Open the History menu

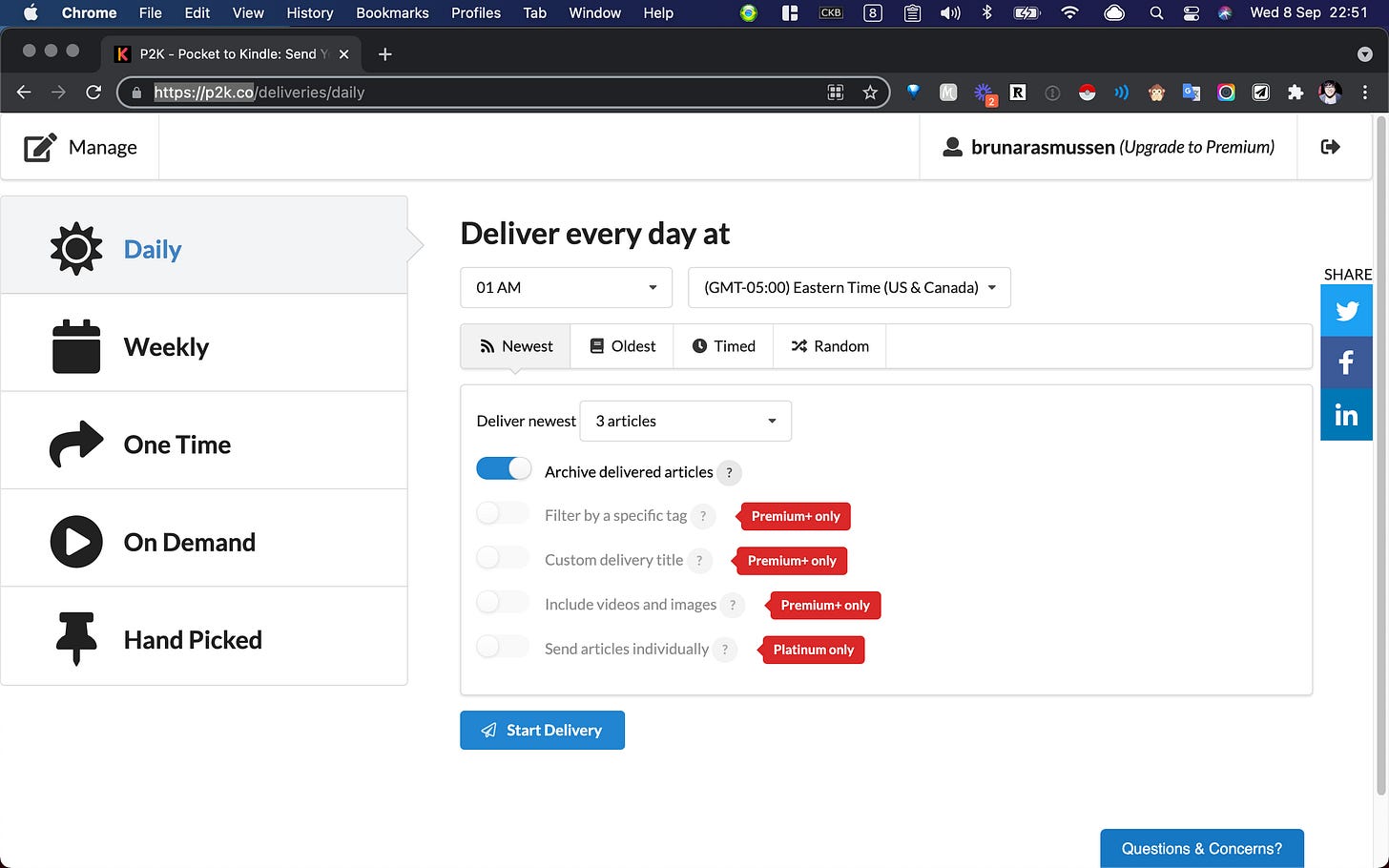click(310, 13)
